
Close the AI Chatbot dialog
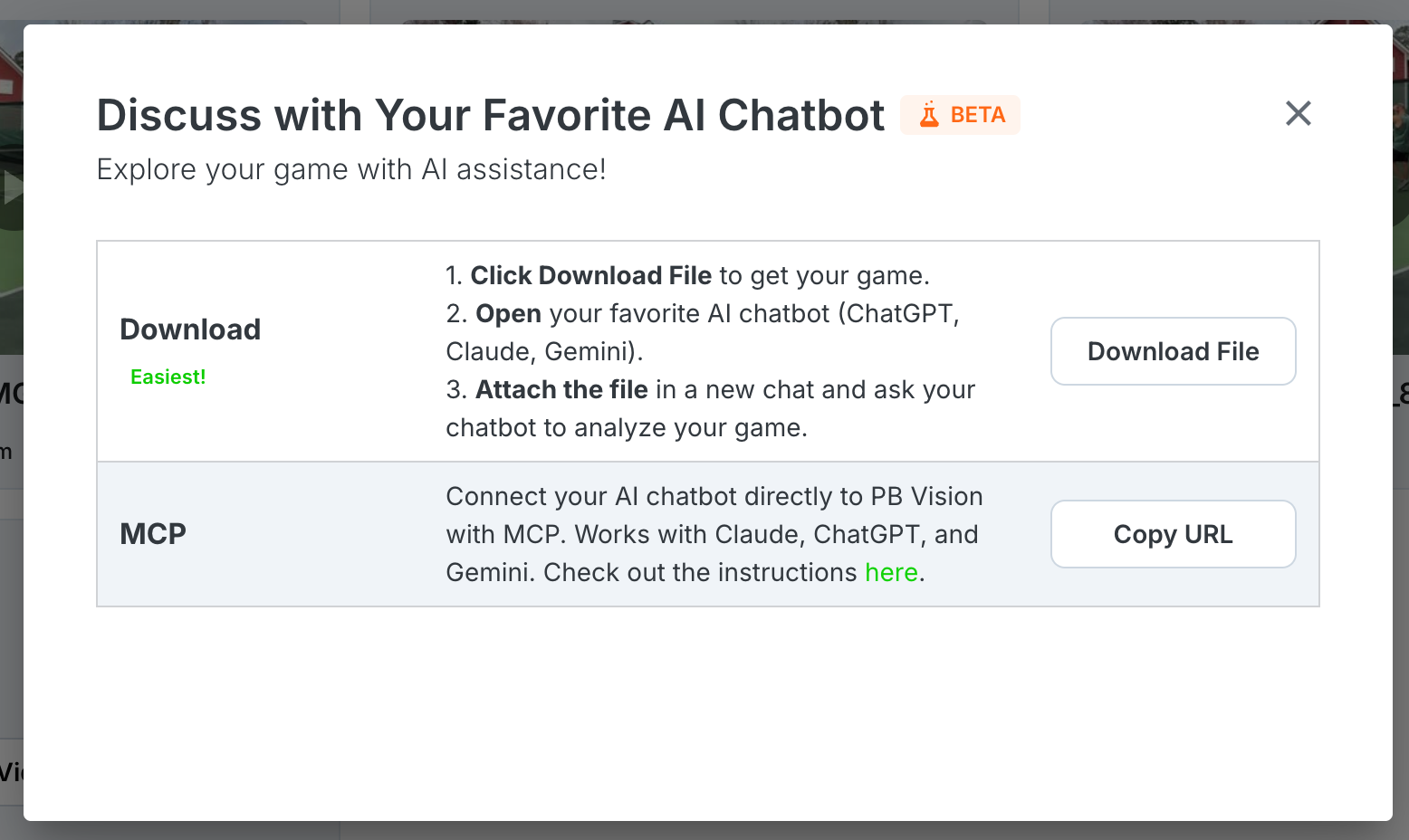click(1298, 113)
